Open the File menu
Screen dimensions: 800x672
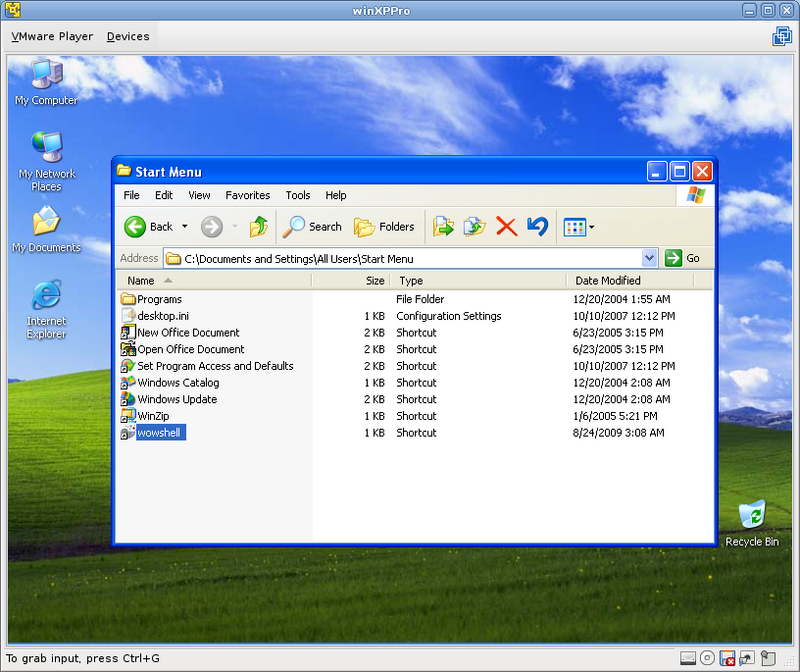[x=131, y=195]
